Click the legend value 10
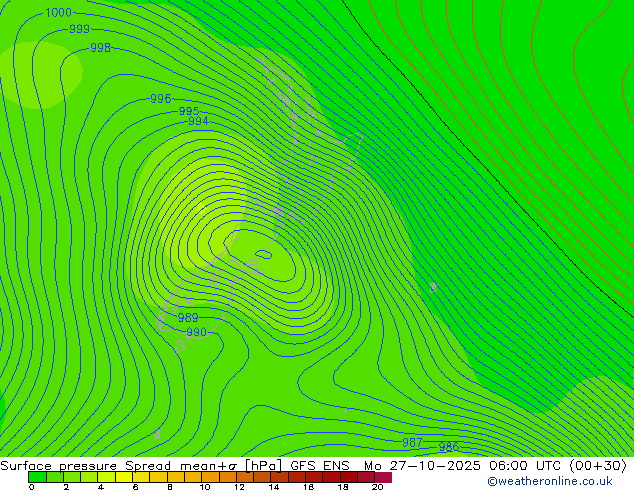This screenshot has width=634, height=490. (205, 487)
